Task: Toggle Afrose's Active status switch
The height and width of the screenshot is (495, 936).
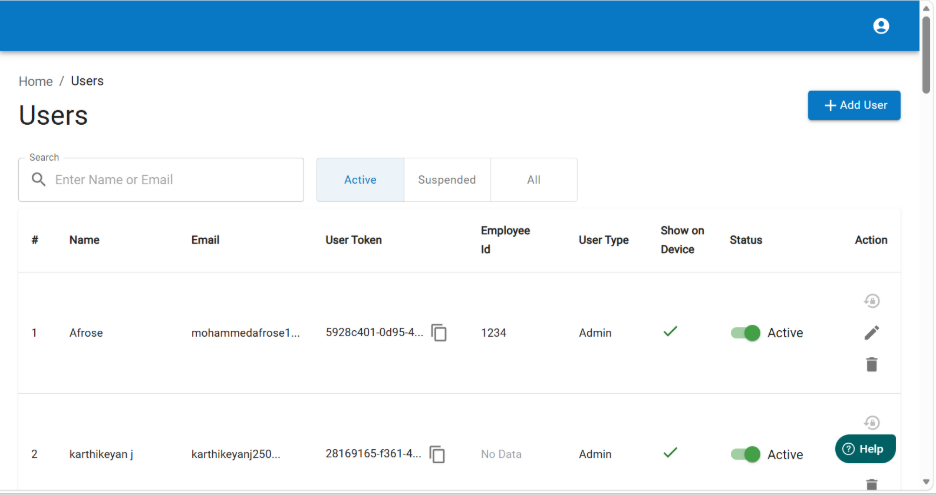Action: click(x=746, y=333)
